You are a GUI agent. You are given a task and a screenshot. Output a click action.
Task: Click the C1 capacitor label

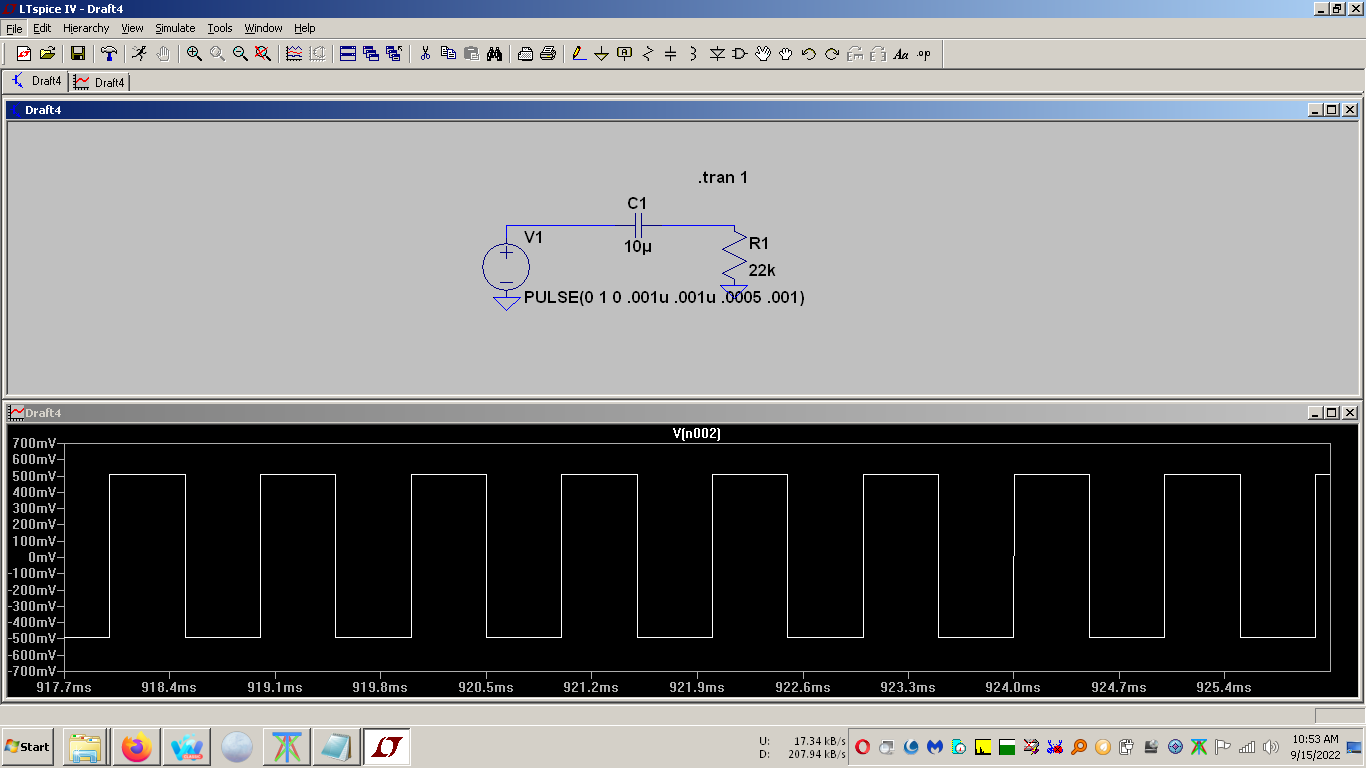click(x=637, y=204)
